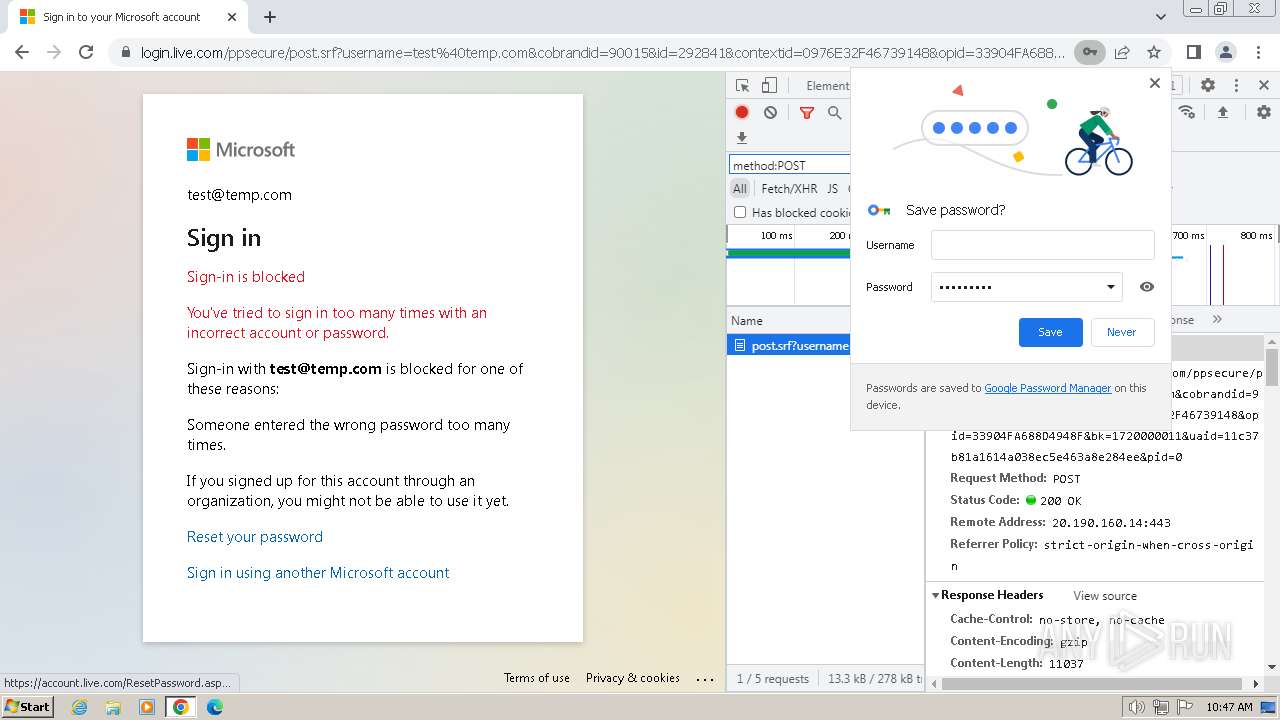This screenshot has width=1280, height=720.
Task: Click the key password manager icon in address bar
Action: (1090, 52)
